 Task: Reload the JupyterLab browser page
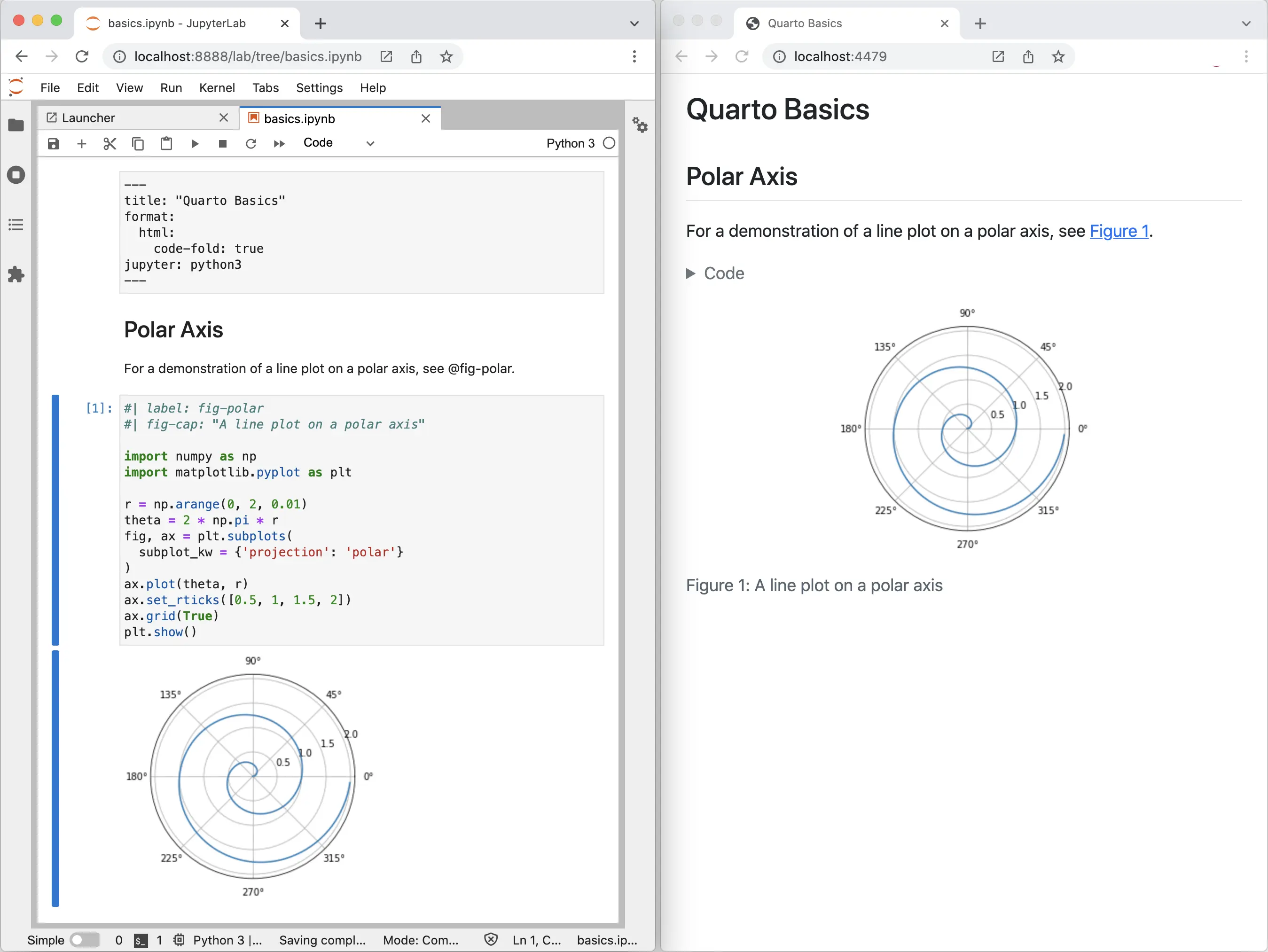point(82,56)
